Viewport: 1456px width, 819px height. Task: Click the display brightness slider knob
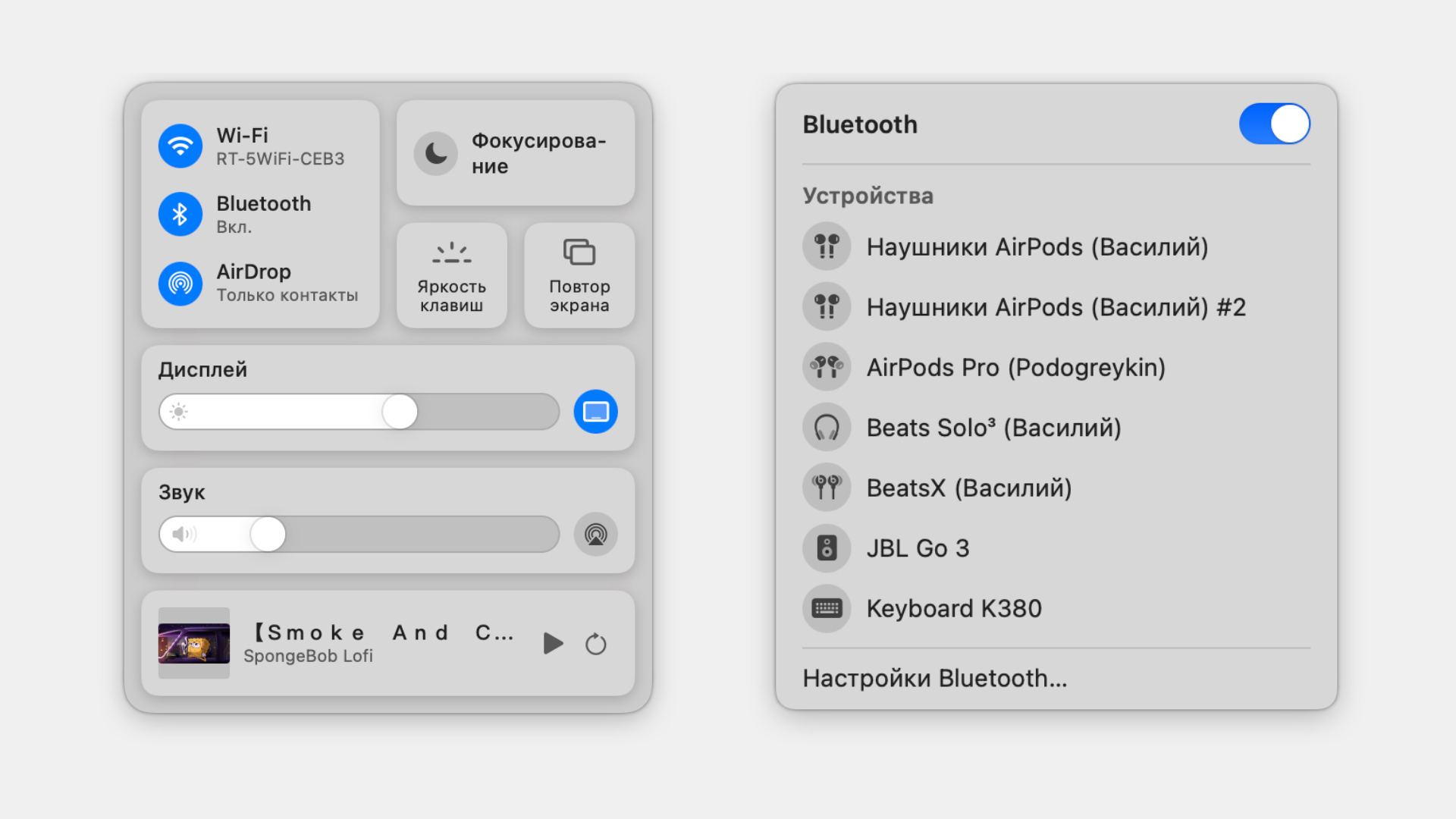pos(400,412)
